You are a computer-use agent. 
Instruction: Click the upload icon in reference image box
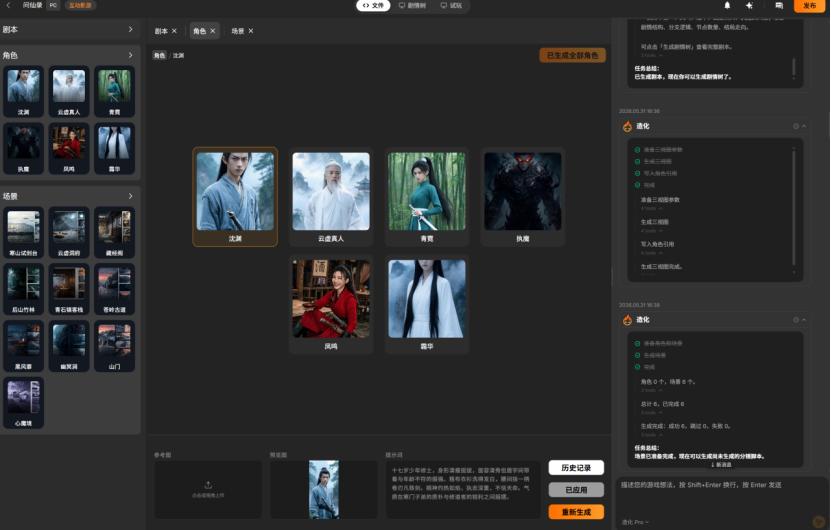[208, 485]
